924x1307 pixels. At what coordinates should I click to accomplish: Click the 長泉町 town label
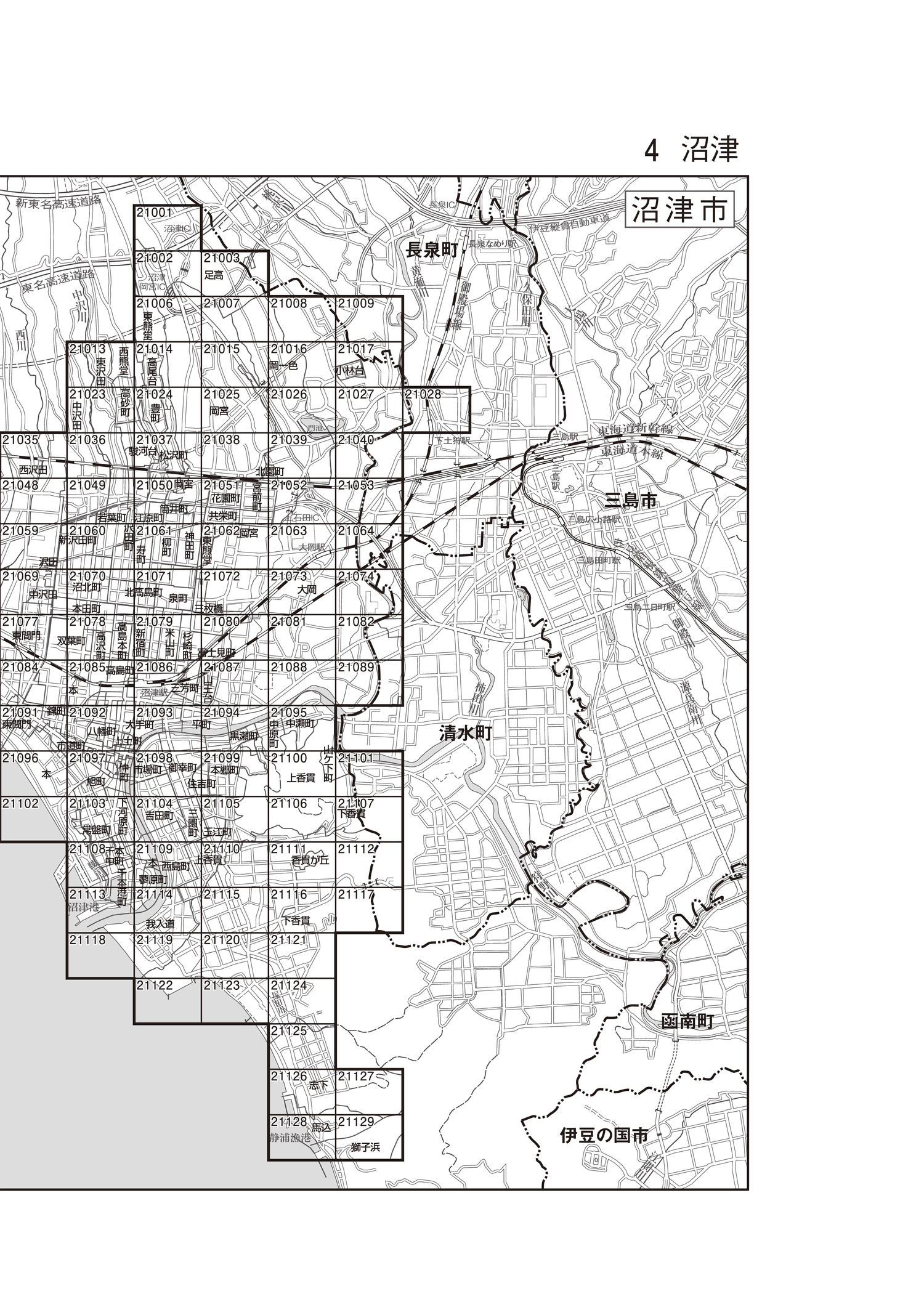point(433,249)
